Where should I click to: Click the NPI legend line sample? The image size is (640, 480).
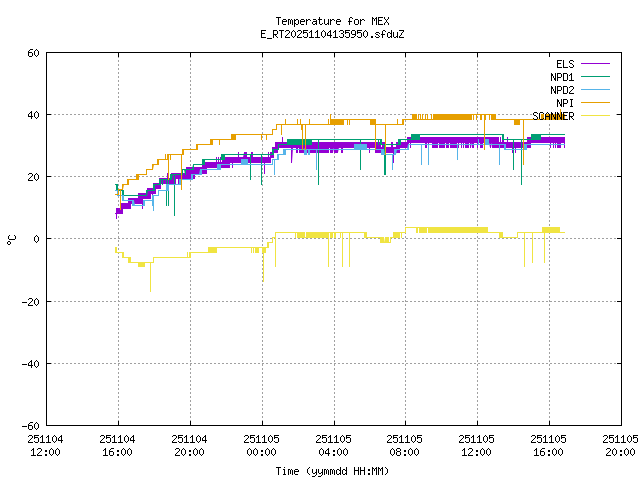tap(594, 102)
